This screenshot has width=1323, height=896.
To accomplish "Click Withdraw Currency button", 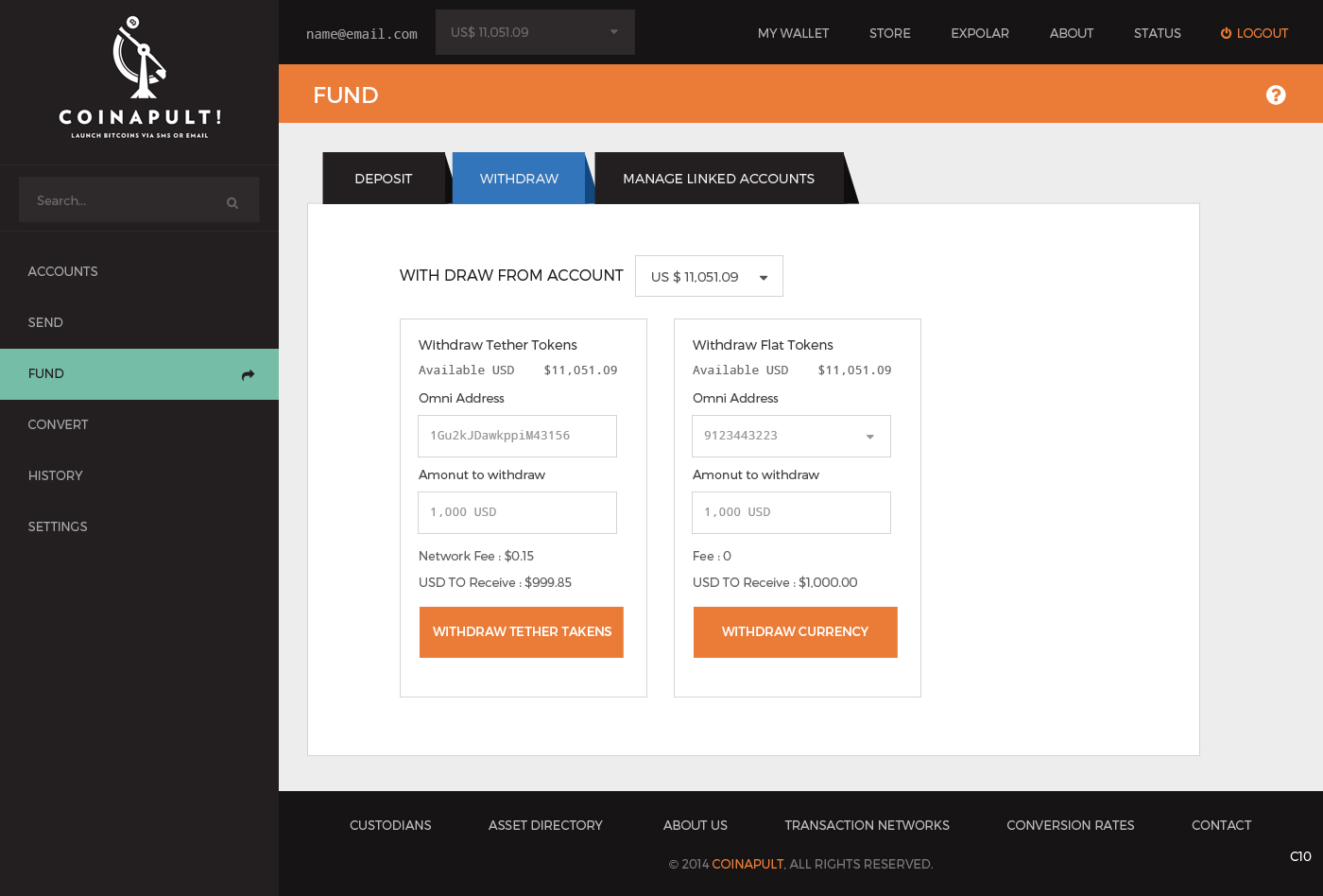I will 796,632.
